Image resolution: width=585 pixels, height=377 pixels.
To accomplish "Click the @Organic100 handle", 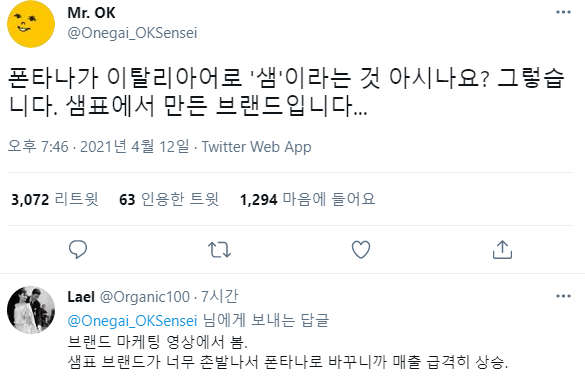I will point(145,297).
